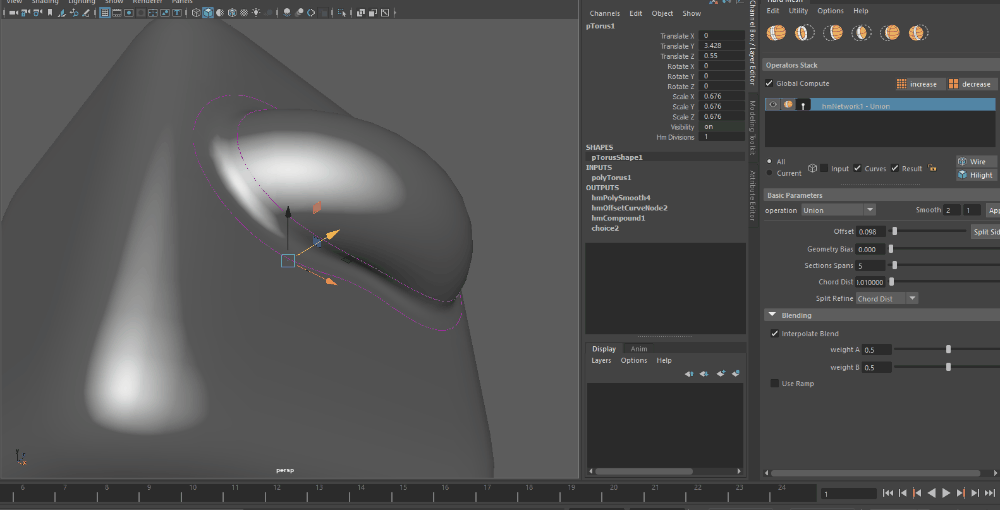The height and width of the screenshot is (510, 1000).
Task: Collapse the Operators Stack section header
Action: coord(881,65)
